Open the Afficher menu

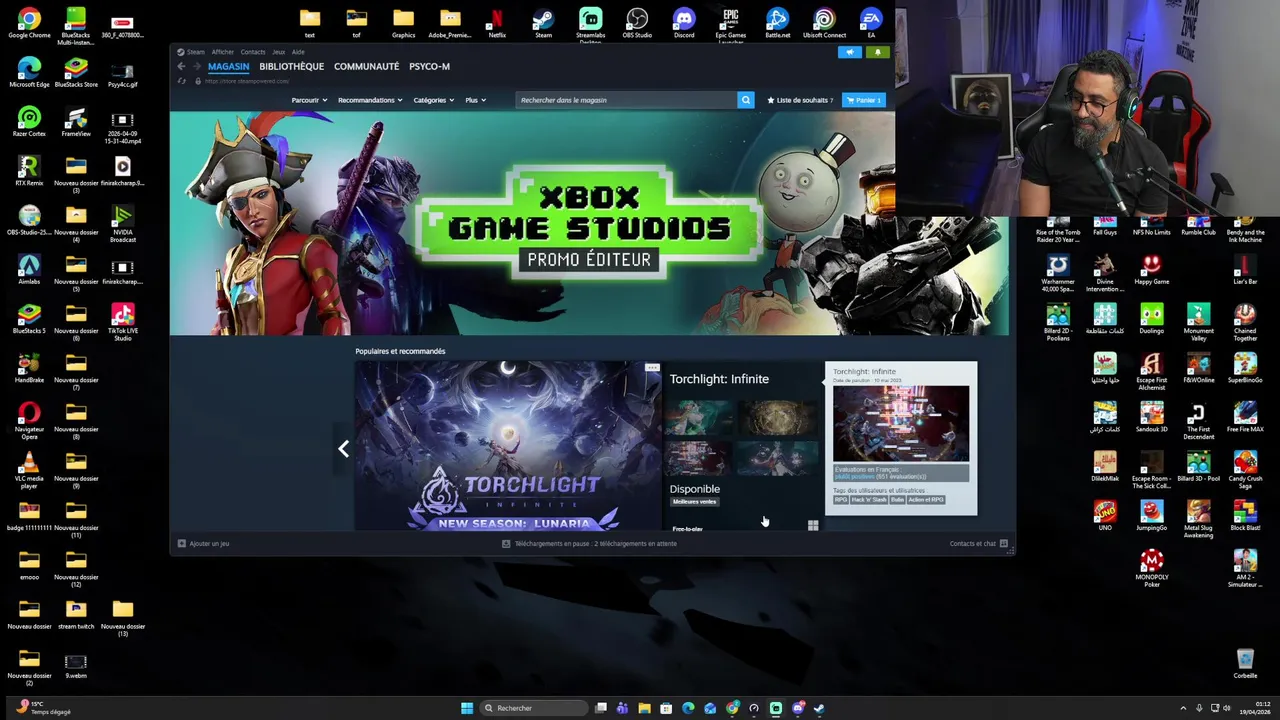pyautogui.click(x=222, y=52)
